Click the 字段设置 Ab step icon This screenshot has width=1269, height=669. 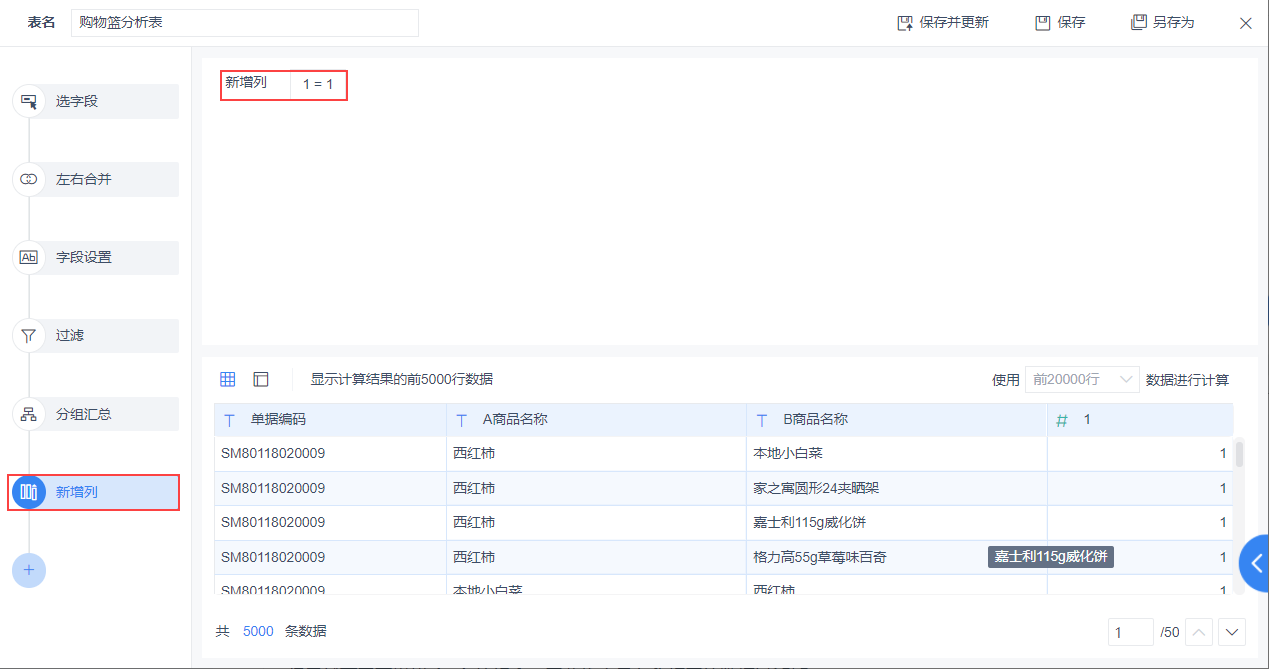[29, 257]
